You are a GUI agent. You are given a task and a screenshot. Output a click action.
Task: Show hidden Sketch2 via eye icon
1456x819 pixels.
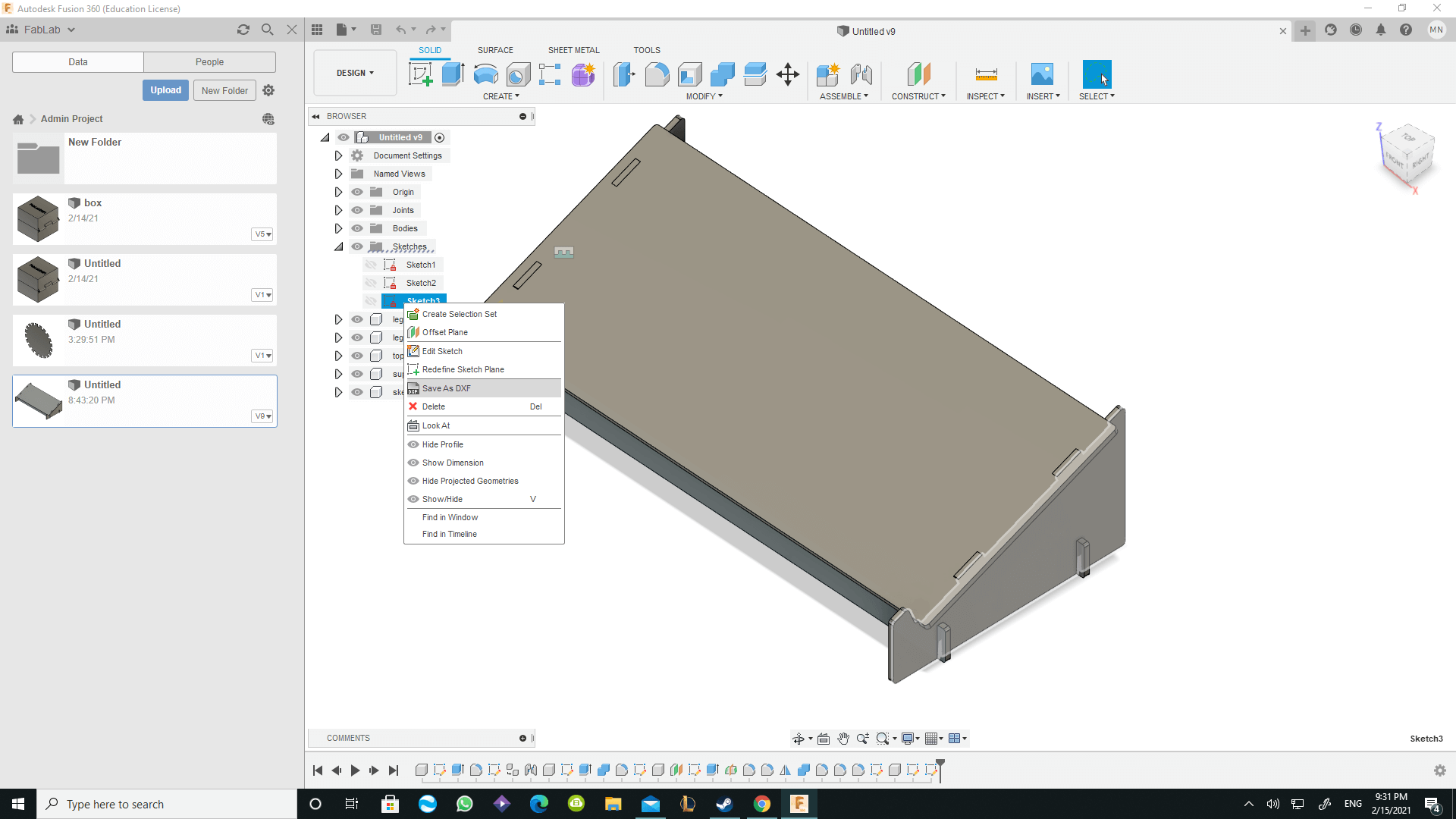point(371,283)
